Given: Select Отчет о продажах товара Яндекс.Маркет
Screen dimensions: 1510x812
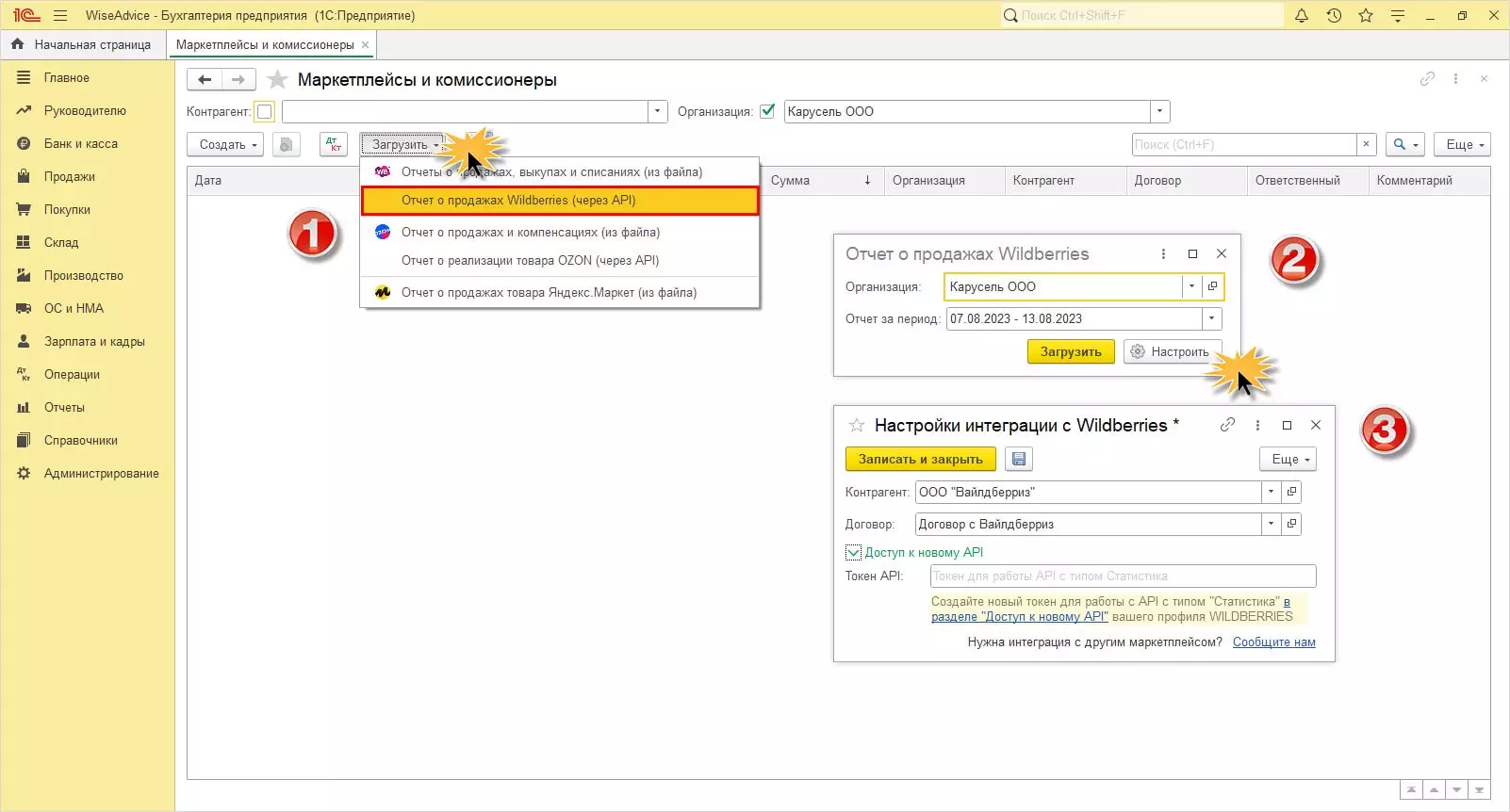Looking at the screenshot, I should tap(560, 293).
